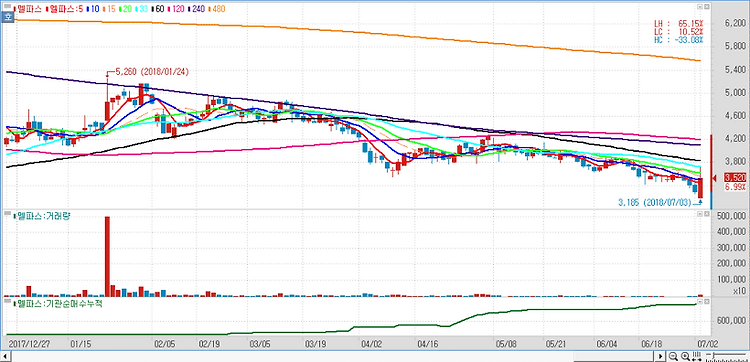This screenshot has height=362, width=750.
Task: Click the tall volume bar near 01/24
Action: pyautogui.click(x=107, y=256)
